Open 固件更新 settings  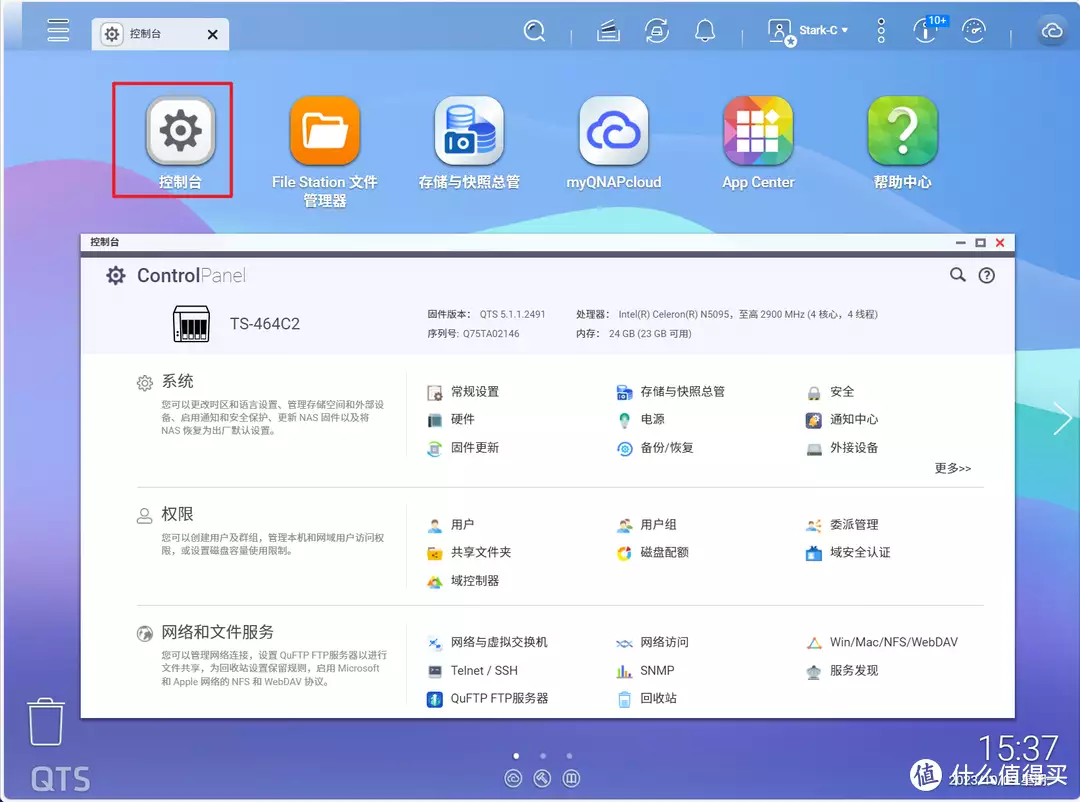(463, 448)
